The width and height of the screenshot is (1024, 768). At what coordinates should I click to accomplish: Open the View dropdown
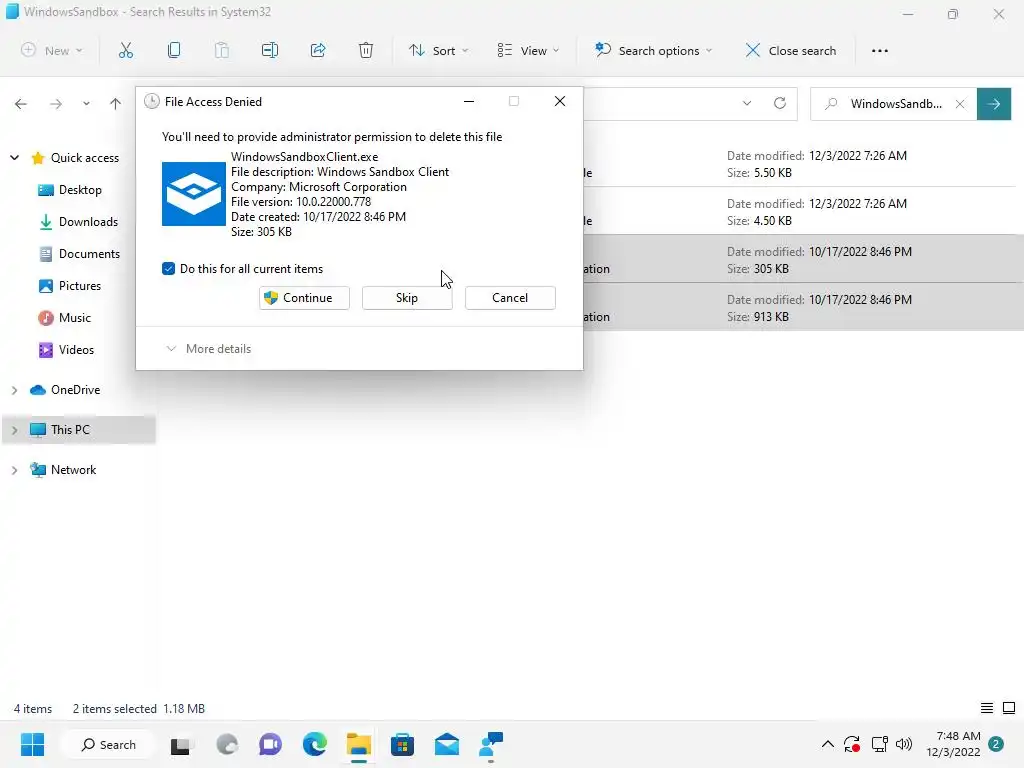pos(528,50)
